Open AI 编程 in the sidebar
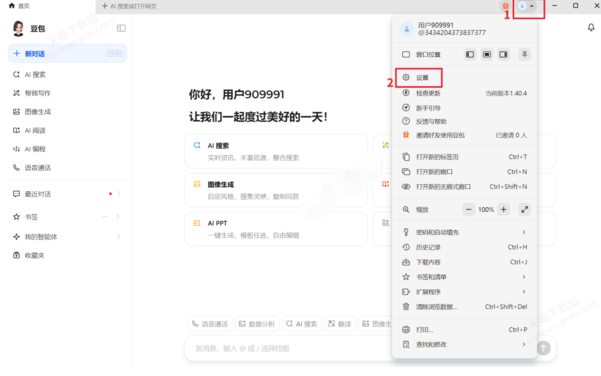This screenshot has height=376, width=601. 67,149
